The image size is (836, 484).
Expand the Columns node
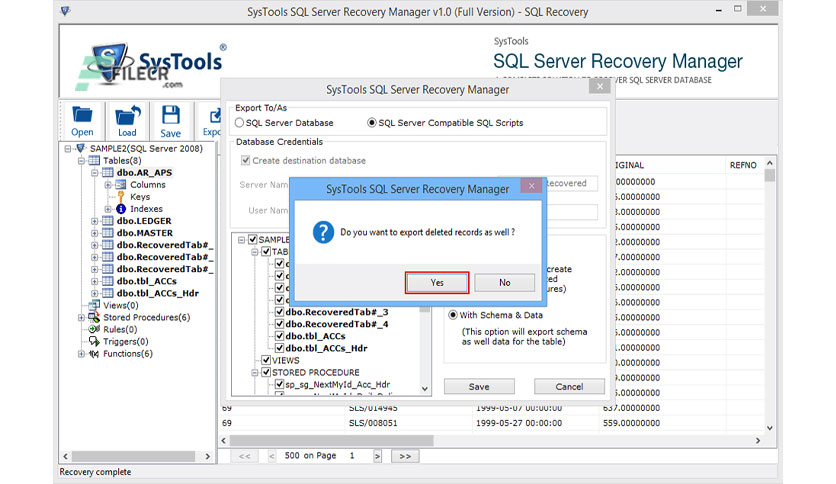[108, 184]
